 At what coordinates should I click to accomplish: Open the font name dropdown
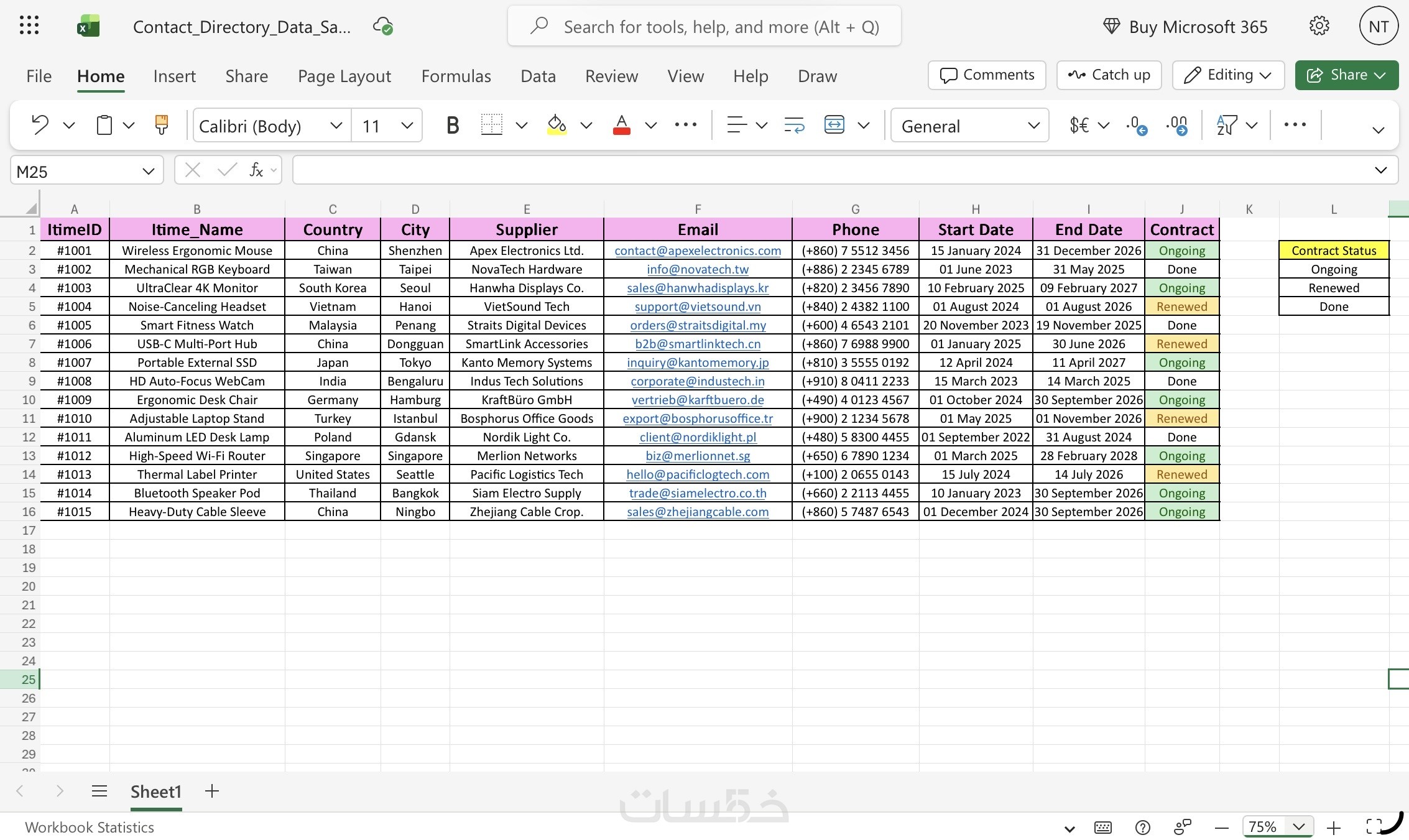point(271,126)
